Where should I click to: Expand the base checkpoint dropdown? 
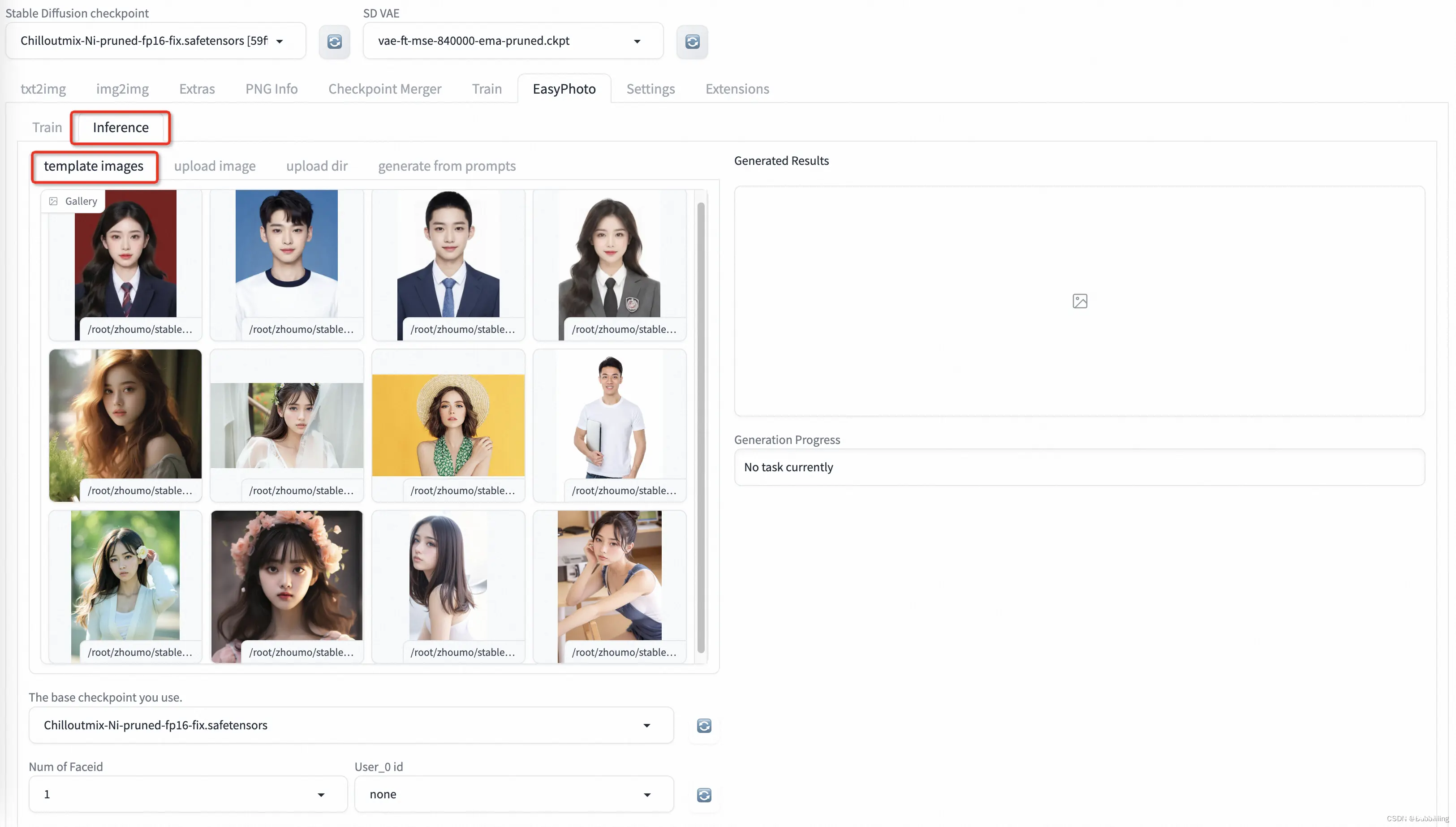coord(648,725)
